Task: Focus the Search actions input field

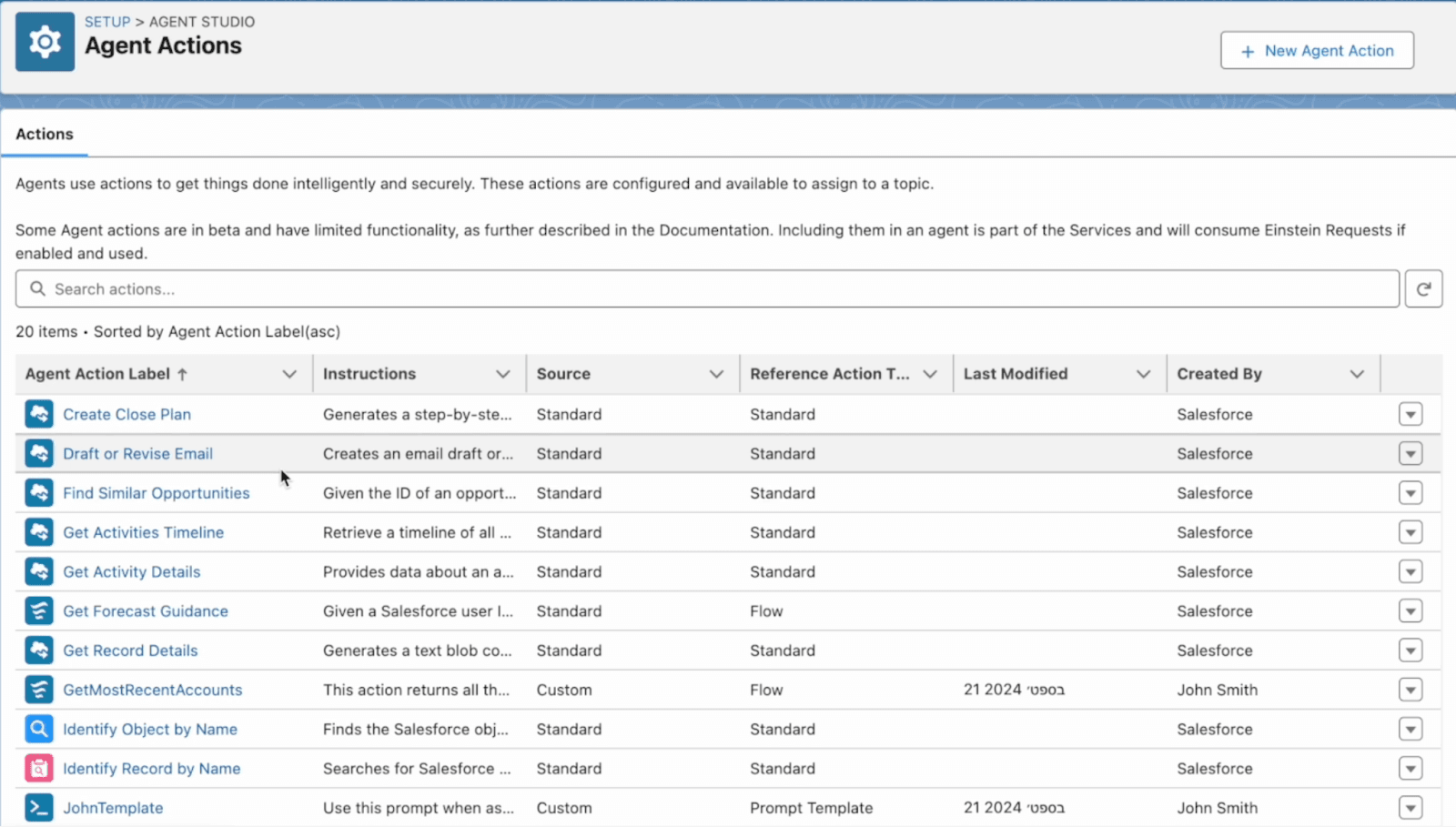Action: click(706, 289)
